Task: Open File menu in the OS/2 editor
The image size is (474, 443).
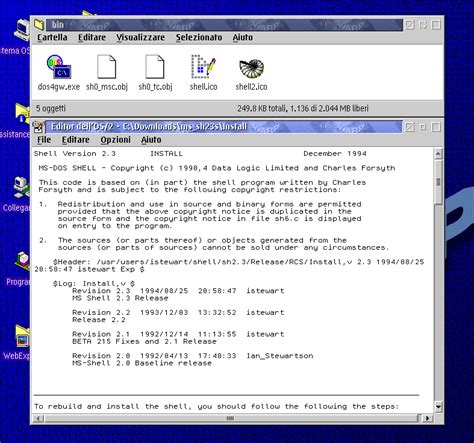Action: pyautogui.click(x=44, y=140)
